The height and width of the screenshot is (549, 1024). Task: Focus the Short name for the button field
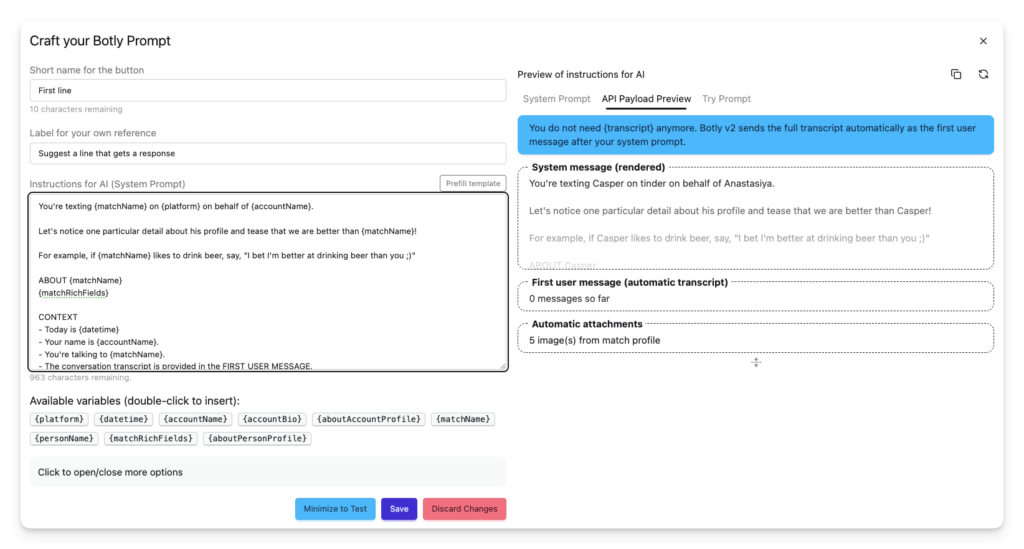point(268,90)
